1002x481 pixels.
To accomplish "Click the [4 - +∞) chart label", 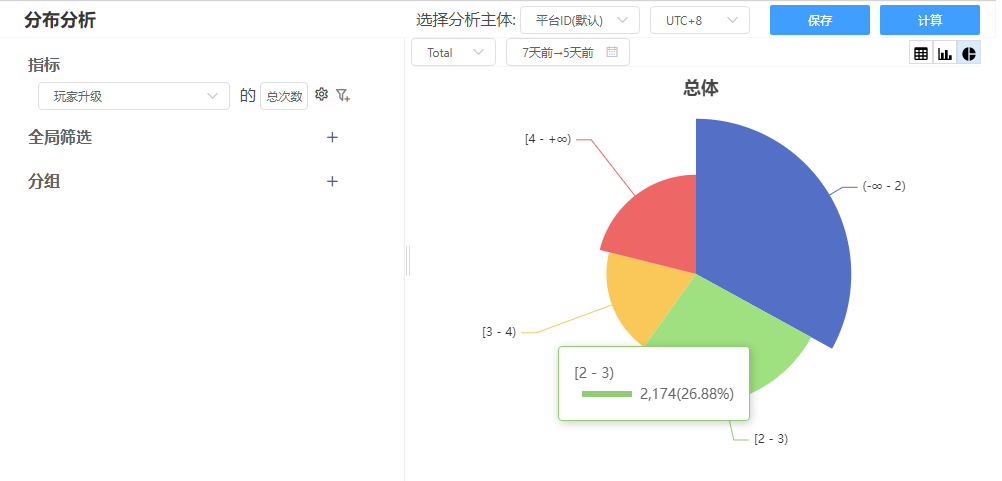I will (x=548, y=139).
